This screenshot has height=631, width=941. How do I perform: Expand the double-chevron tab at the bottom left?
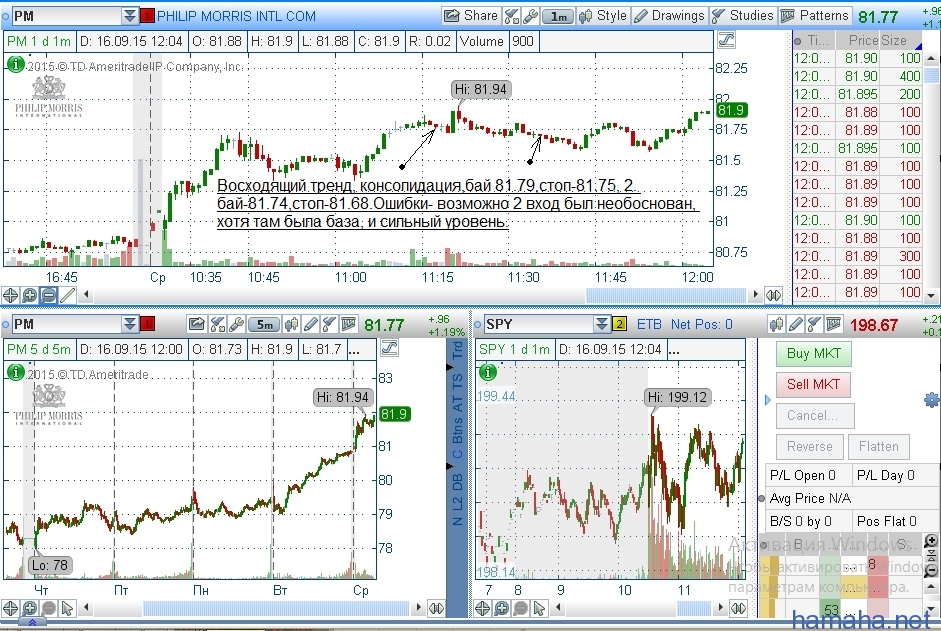[x=32, y=623]
